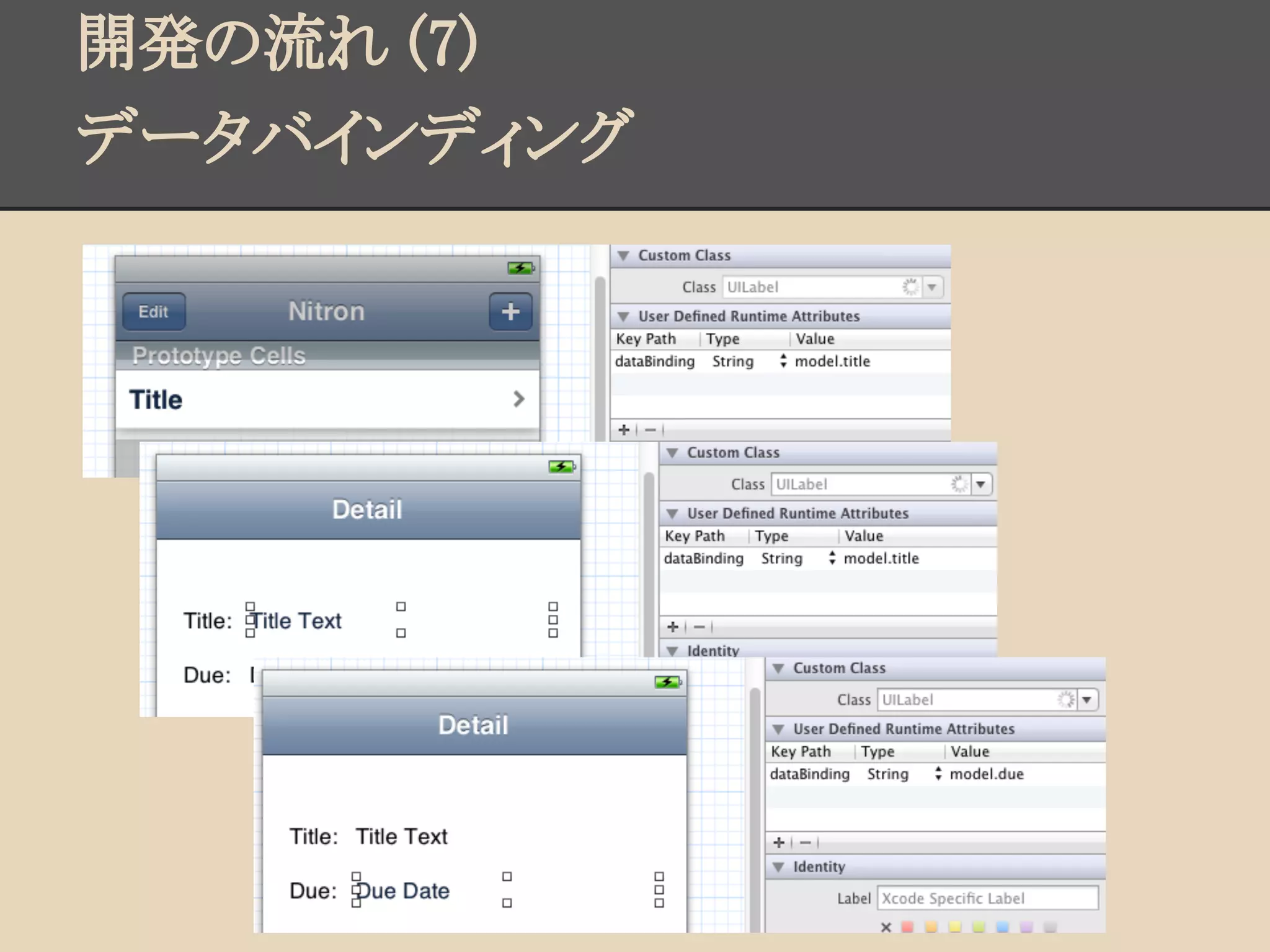Open Class dropdown in bottom Custom Class panel
Image resolution: width=1270 pixels, height=952 pixels.
coord(1086,700)
